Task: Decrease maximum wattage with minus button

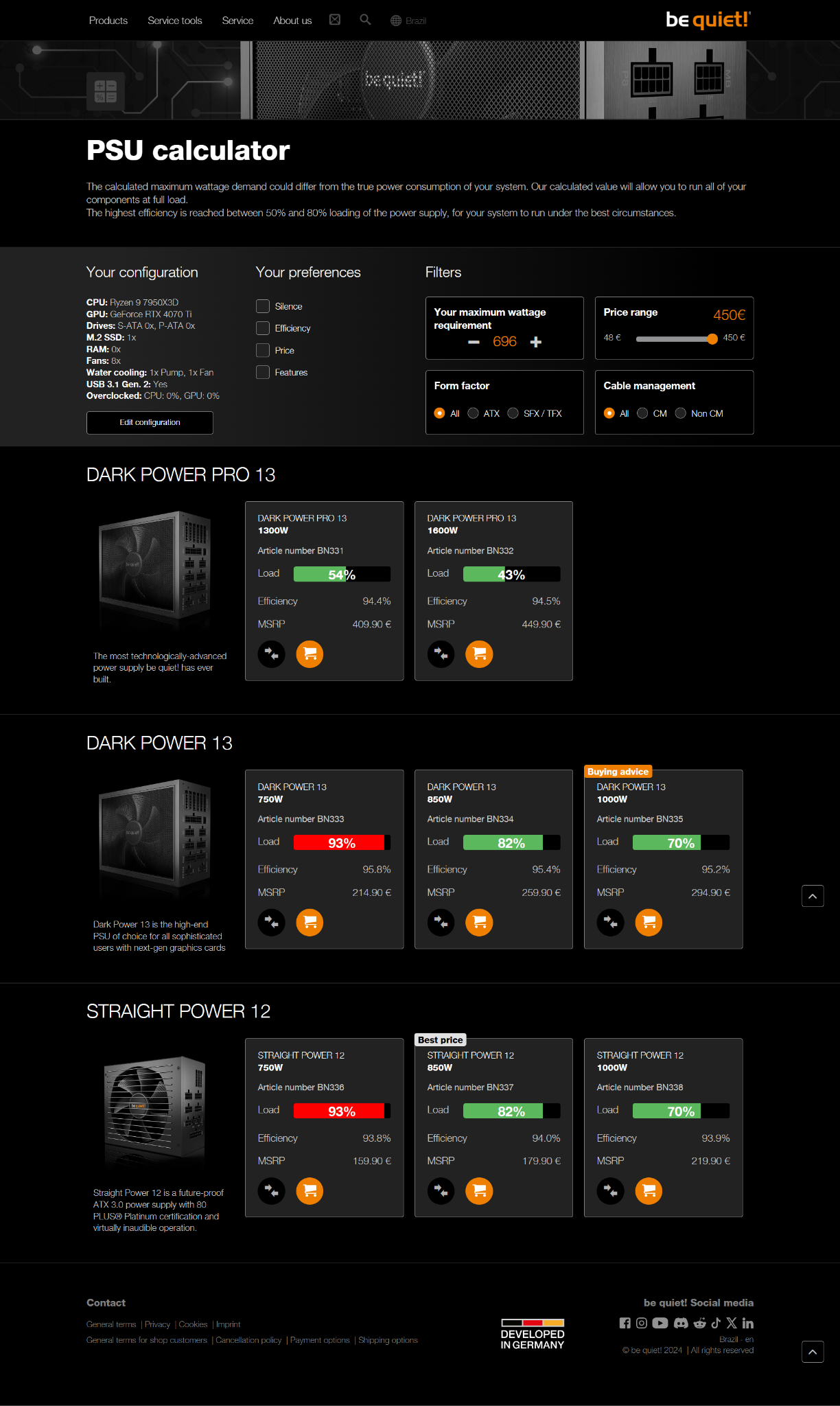Action: (474, 342)
